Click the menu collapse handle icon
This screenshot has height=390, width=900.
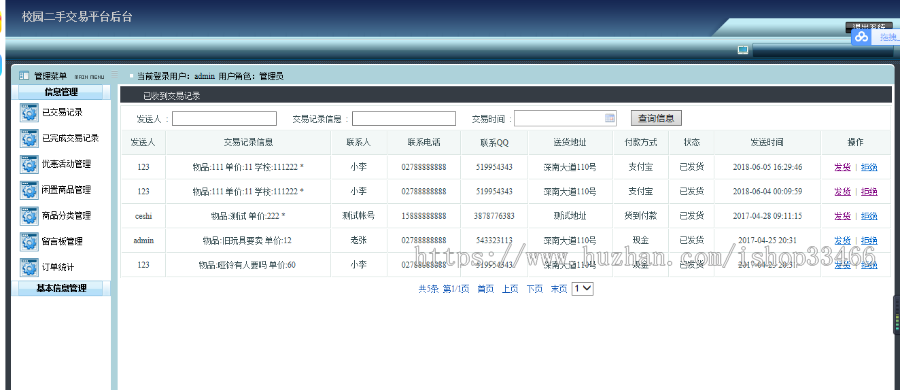point(115,75)
